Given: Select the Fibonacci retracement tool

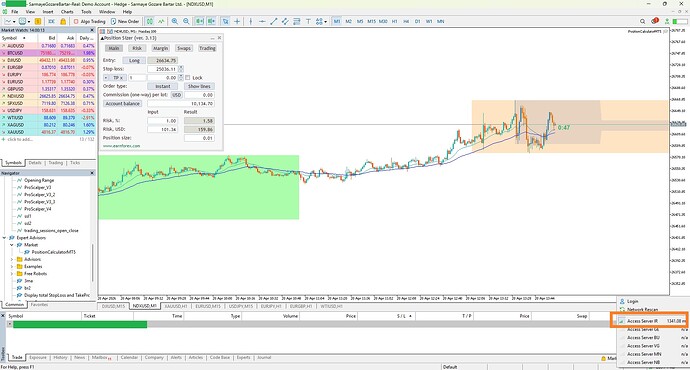Looking at the screenshot, I should 297,21.
